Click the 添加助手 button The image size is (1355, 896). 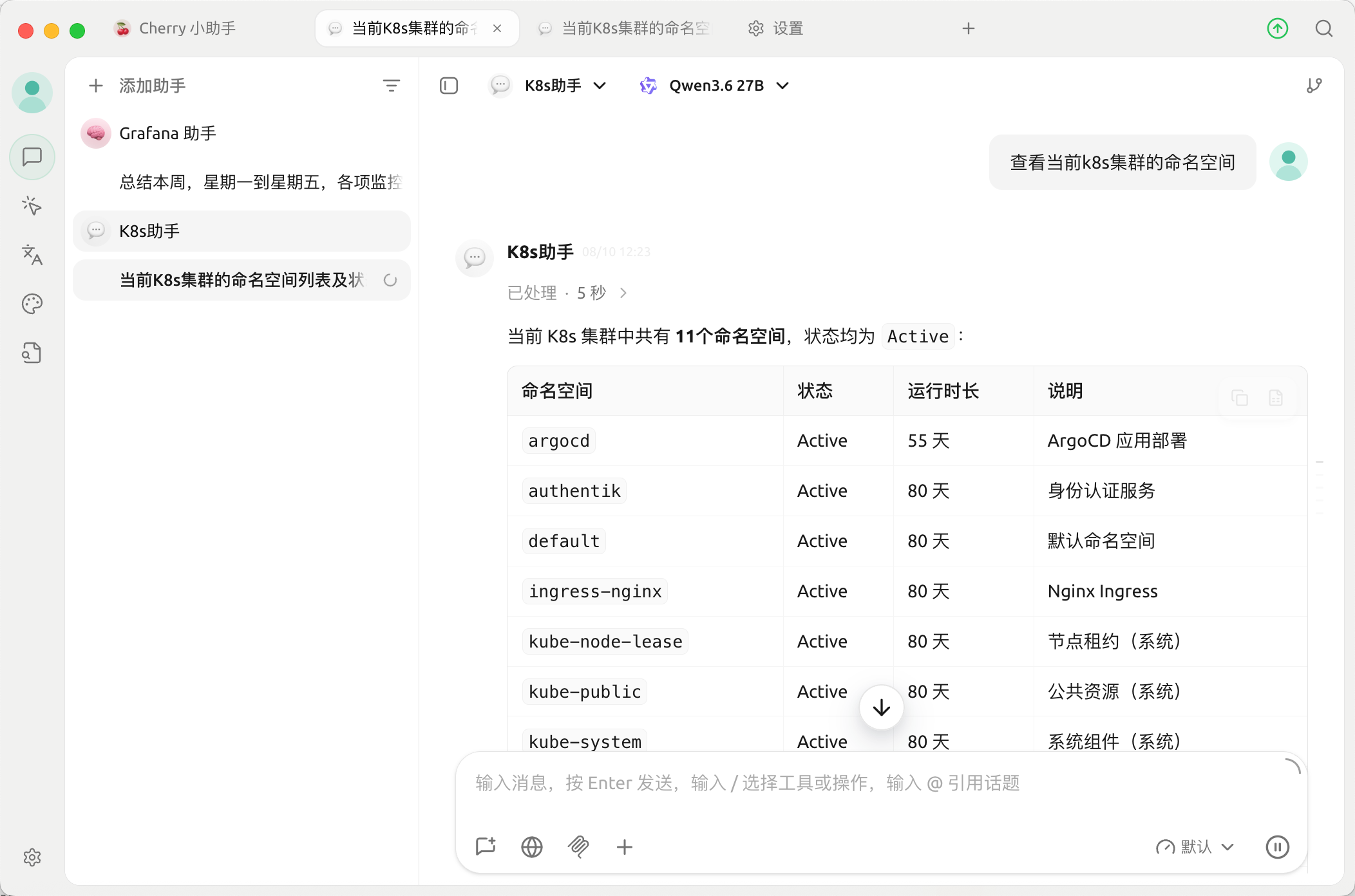137,86
